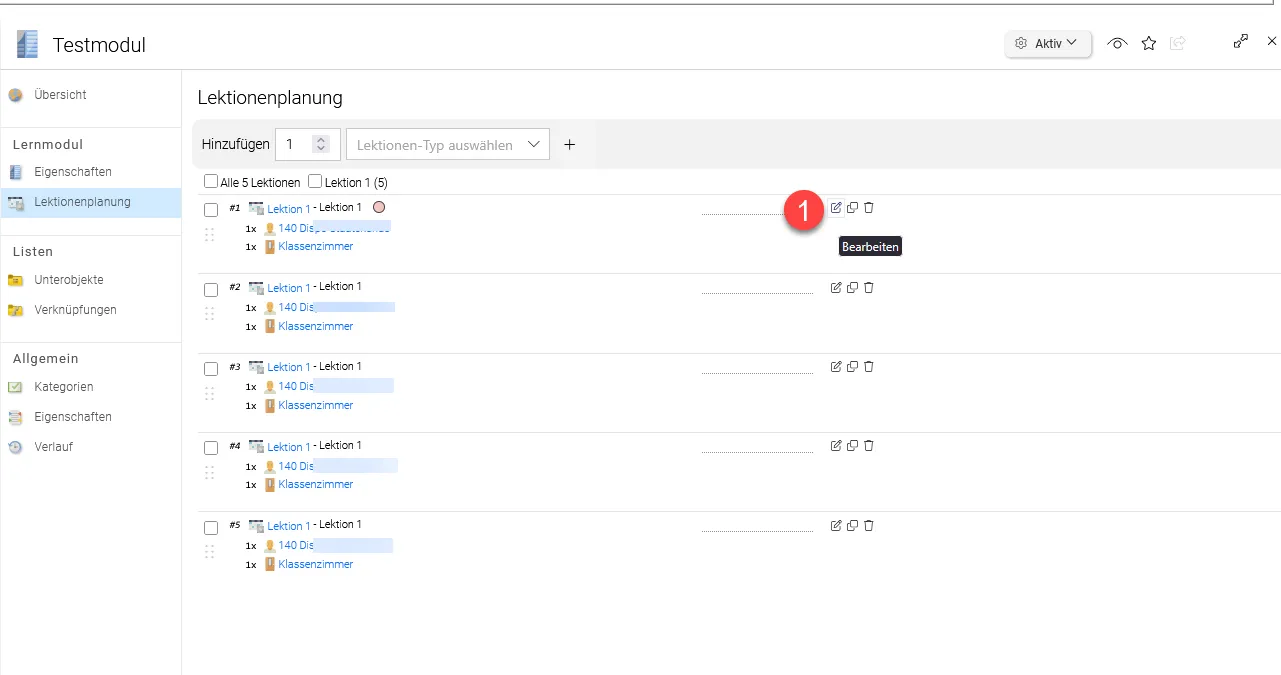Open the Aktiv status dropdown
The image size is (1281, 675).
click(x=1048, y=44)
